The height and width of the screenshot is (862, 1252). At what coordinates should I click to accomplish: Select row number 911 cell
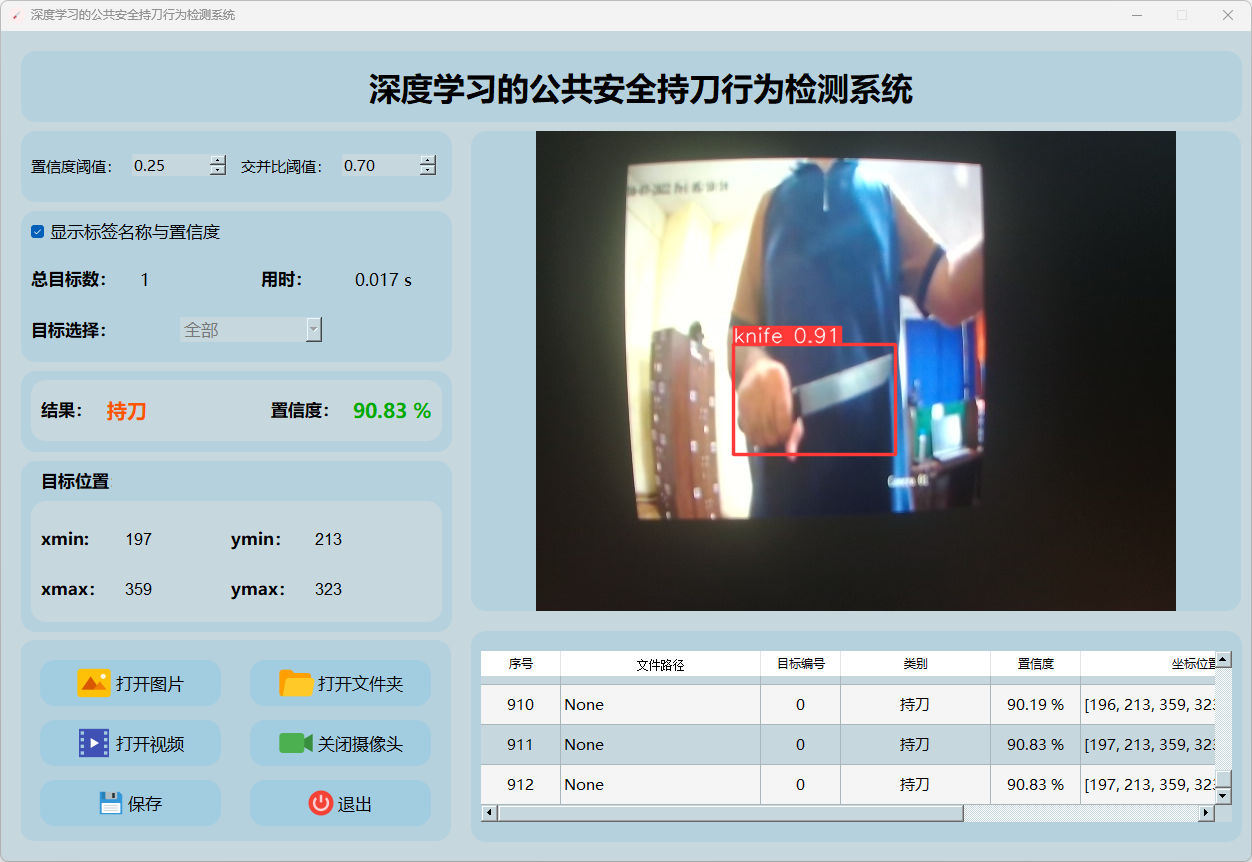[x=520, y=745]
